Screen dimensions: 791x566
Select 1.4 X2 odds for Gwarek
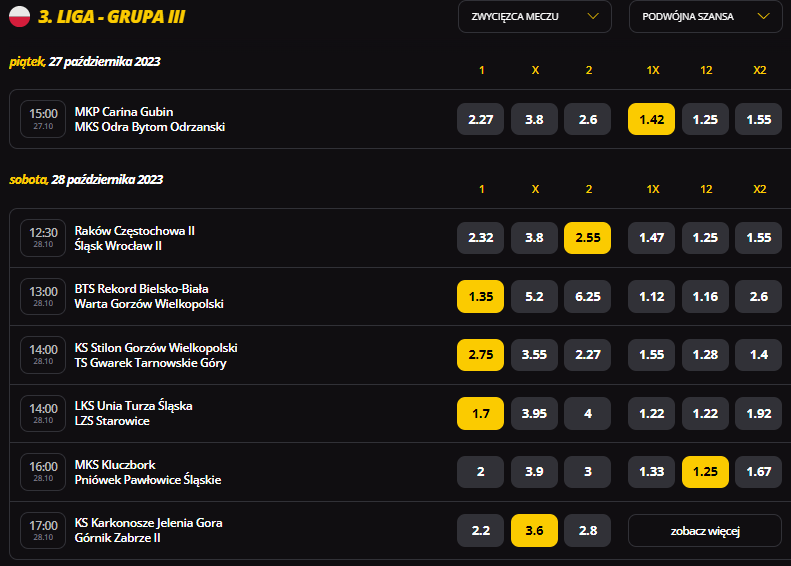coord(758,355)
